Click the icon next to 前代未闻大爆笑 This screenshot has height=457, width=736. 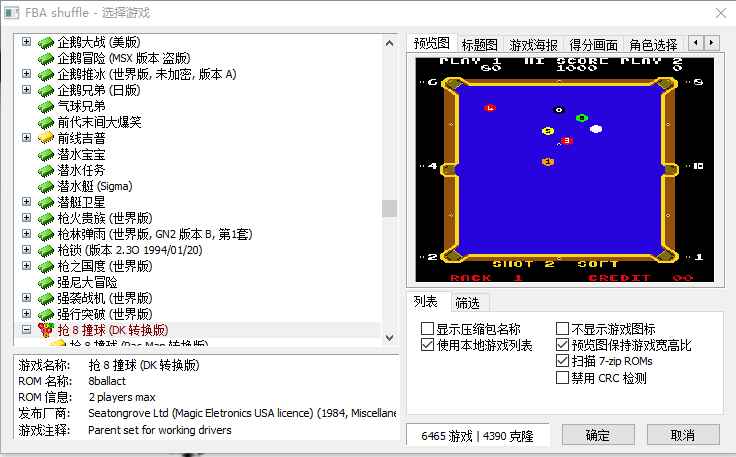click(46, 122)
